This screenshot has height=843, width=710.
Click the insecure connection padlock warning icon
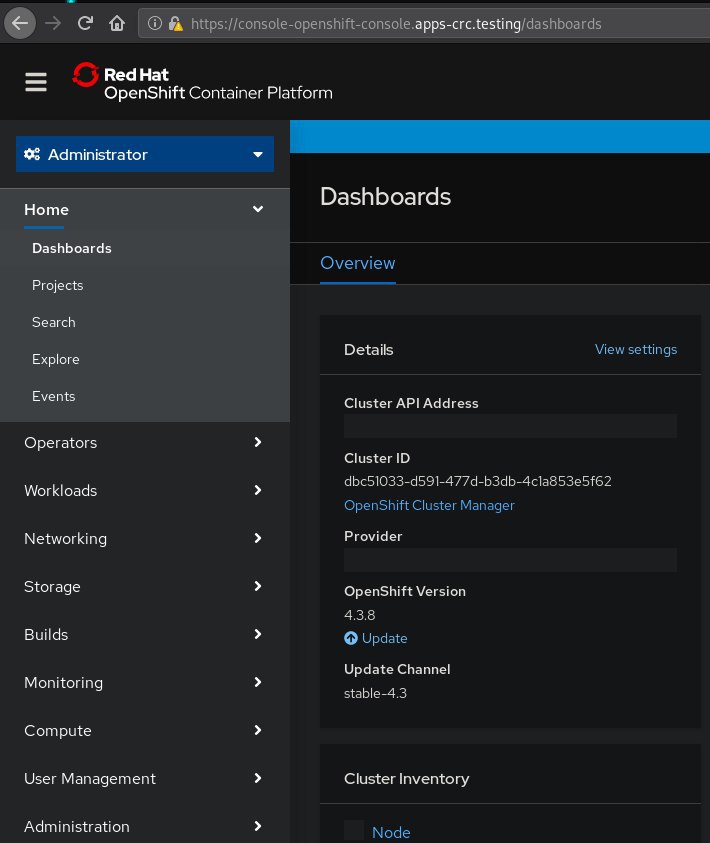pyautogui.click(x=175, y=24)
